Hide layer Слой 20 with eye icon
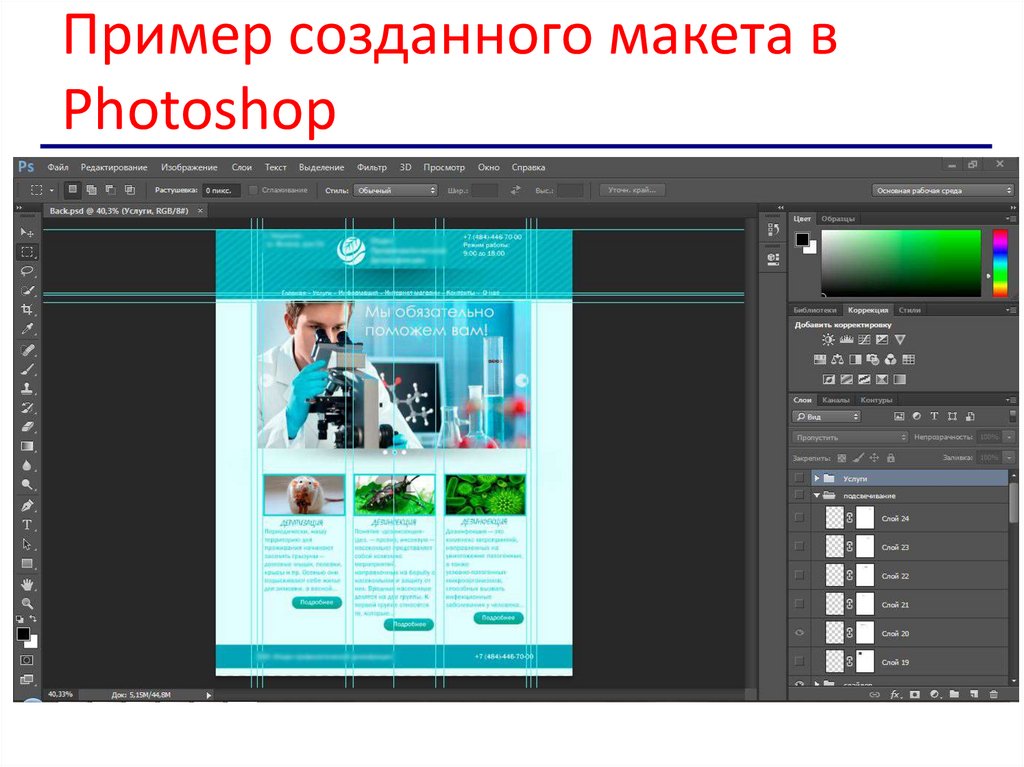The height and width of the screenshot is (767, 1024). (798, 634)
